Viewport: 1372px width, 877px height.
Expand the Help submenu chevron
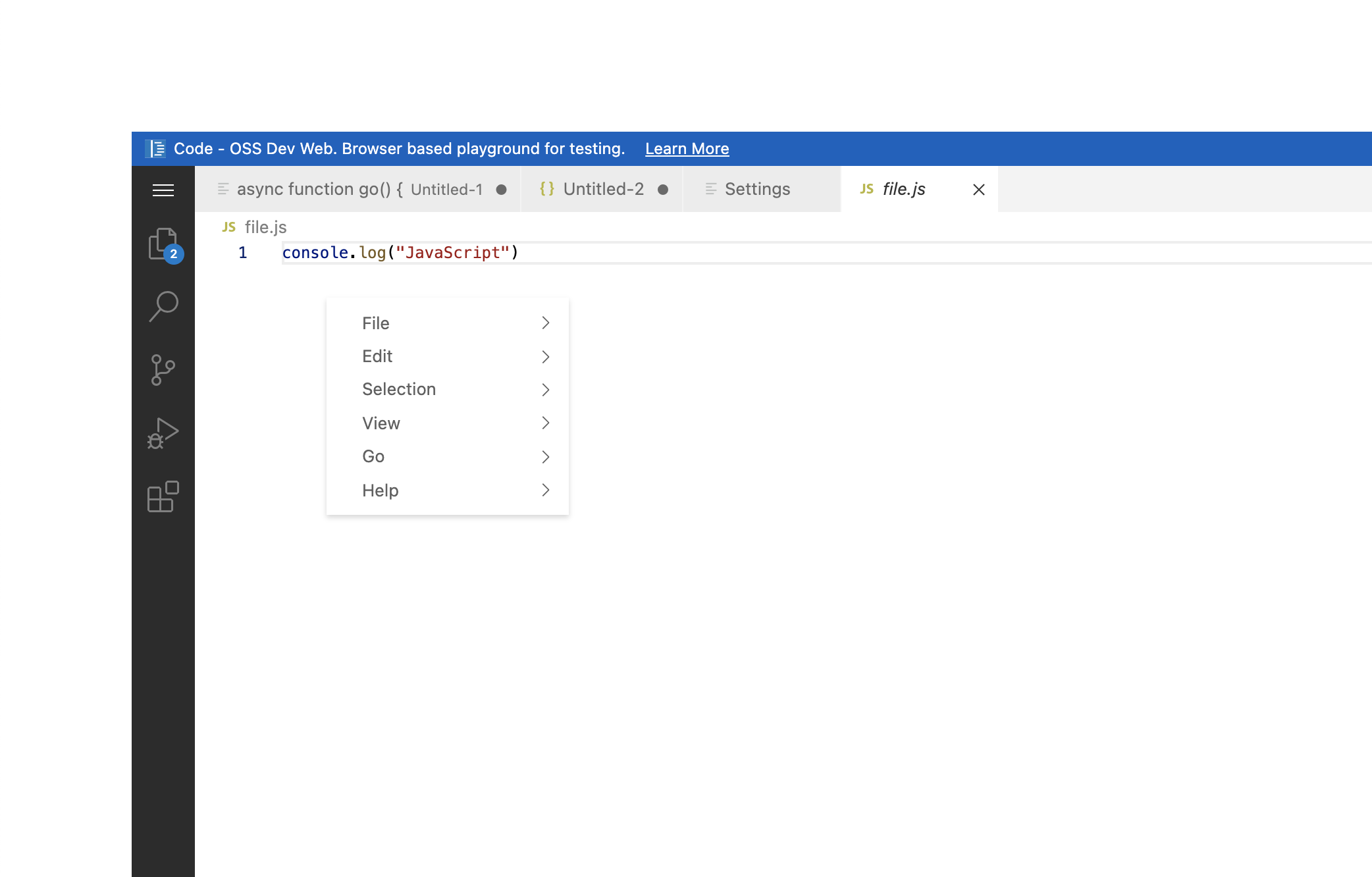(546, 490)
